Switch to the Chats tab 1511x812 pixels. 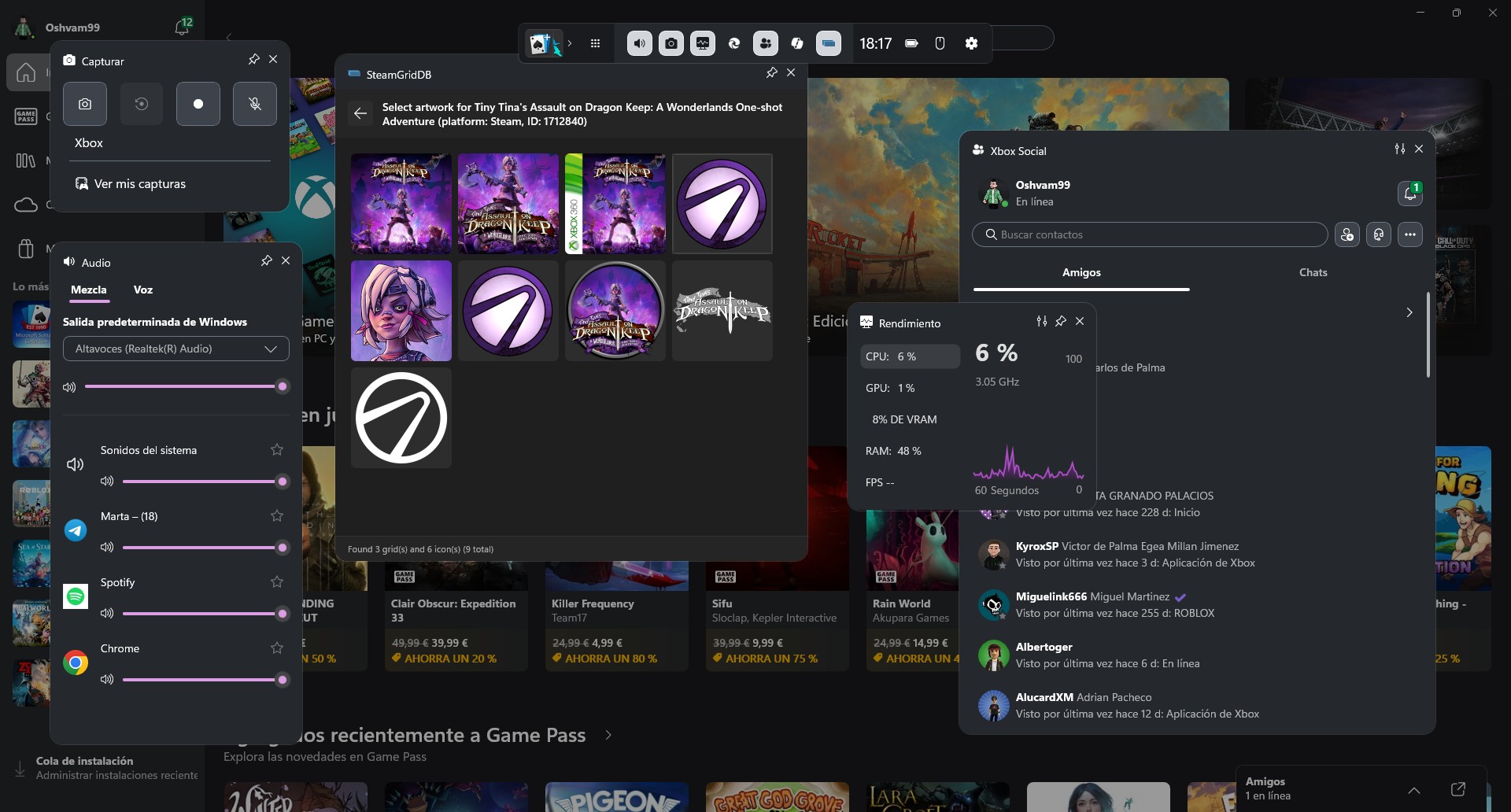[1312, 272]
